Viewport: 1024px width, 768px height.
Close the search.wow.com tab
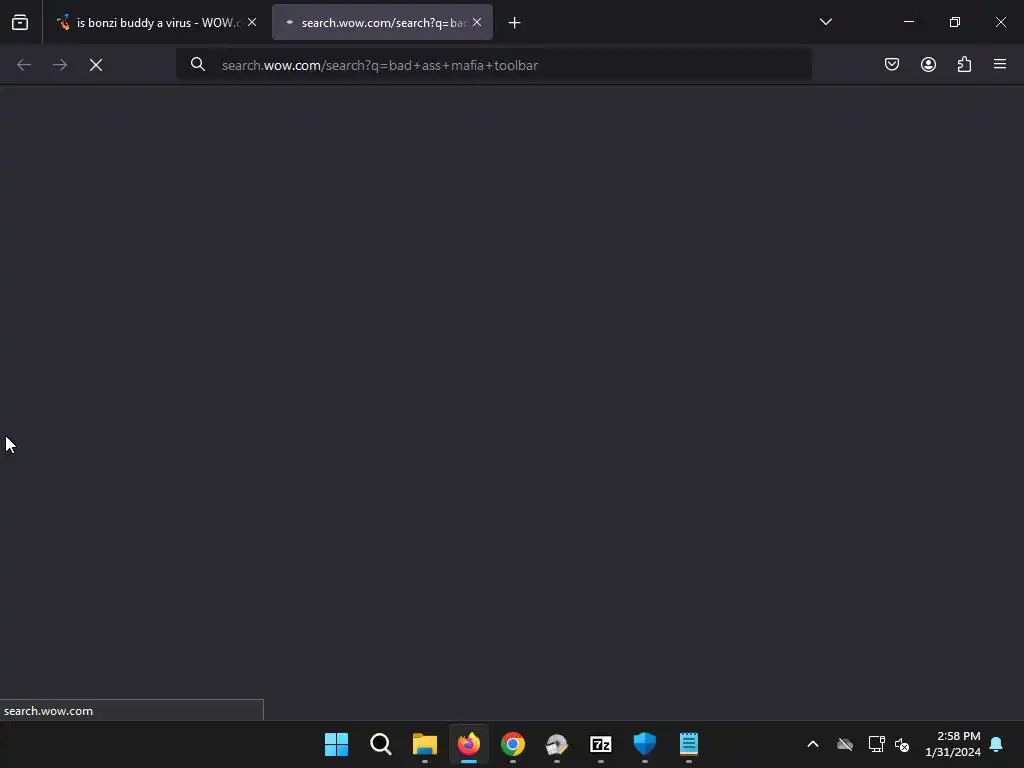[477, 22]
